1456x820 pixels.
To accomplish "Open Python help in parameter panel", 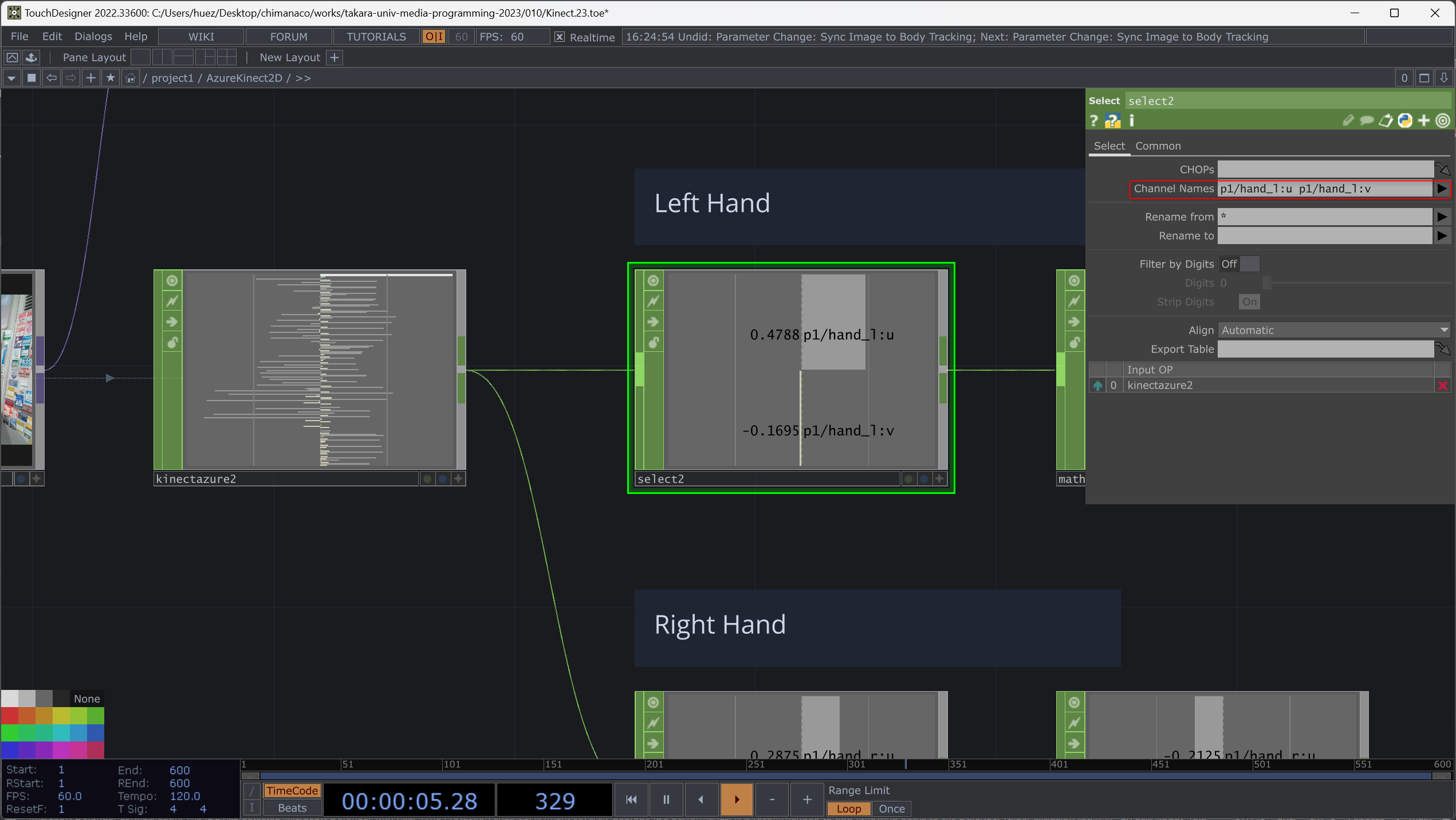I will (x=1112, y=121).
